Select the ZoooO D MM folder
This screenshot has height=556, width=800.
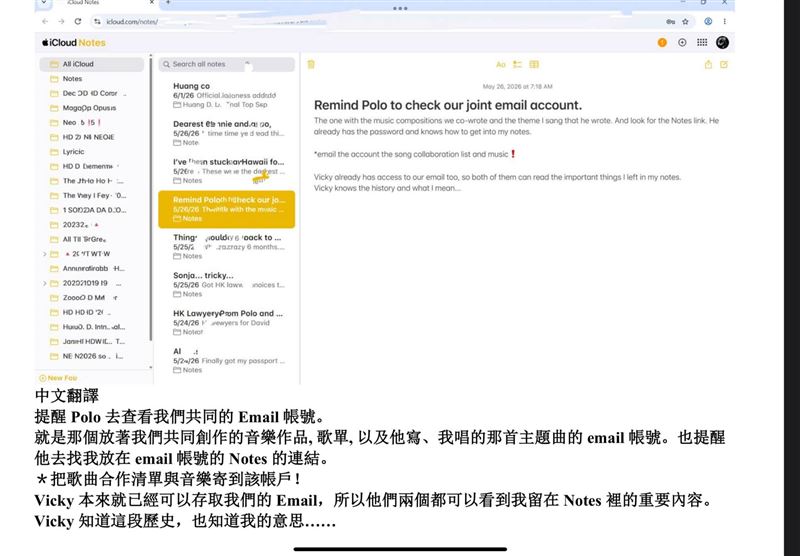click(x=92, y=298)
